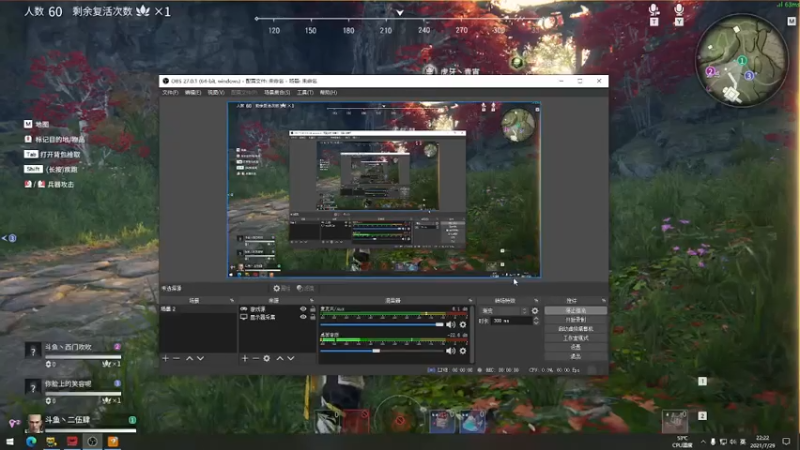Select the 游戏源 source row

[x=278, y=309]
